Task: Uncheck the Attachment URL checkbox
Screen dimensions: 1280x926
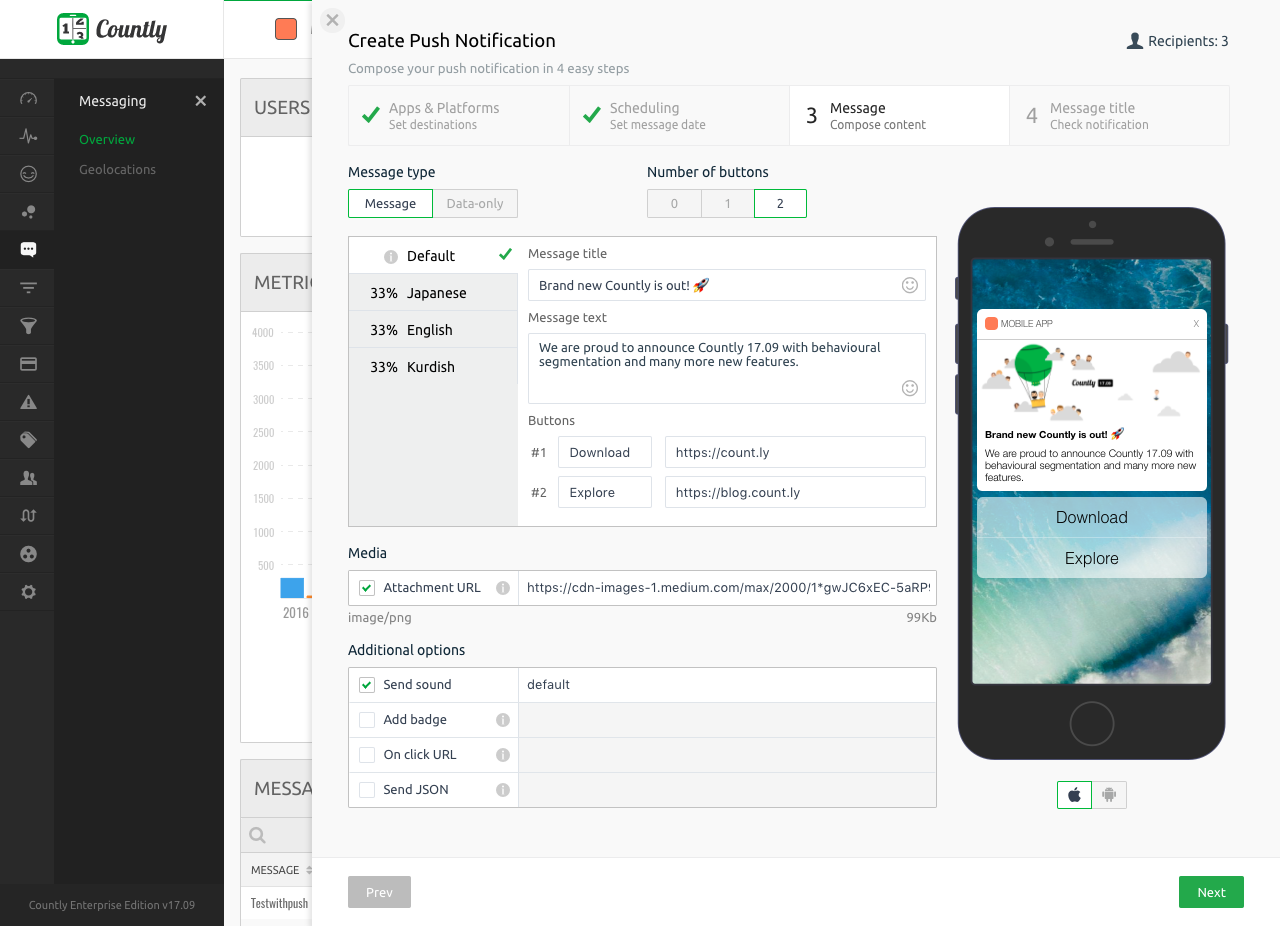Action: point(367,588)
